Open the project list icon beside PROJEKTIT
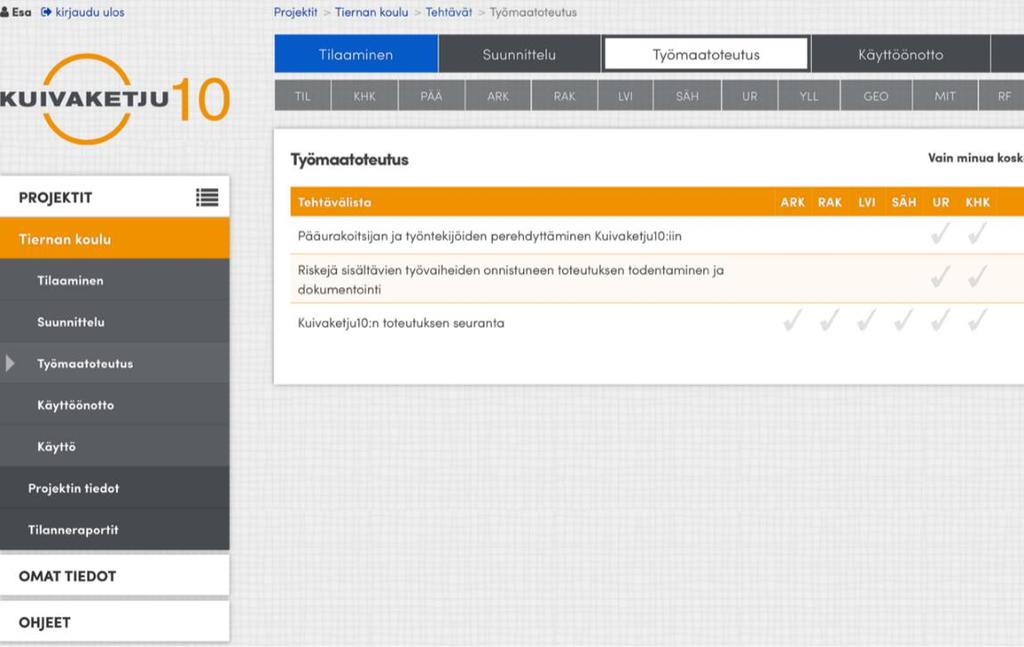 (207, 197)
